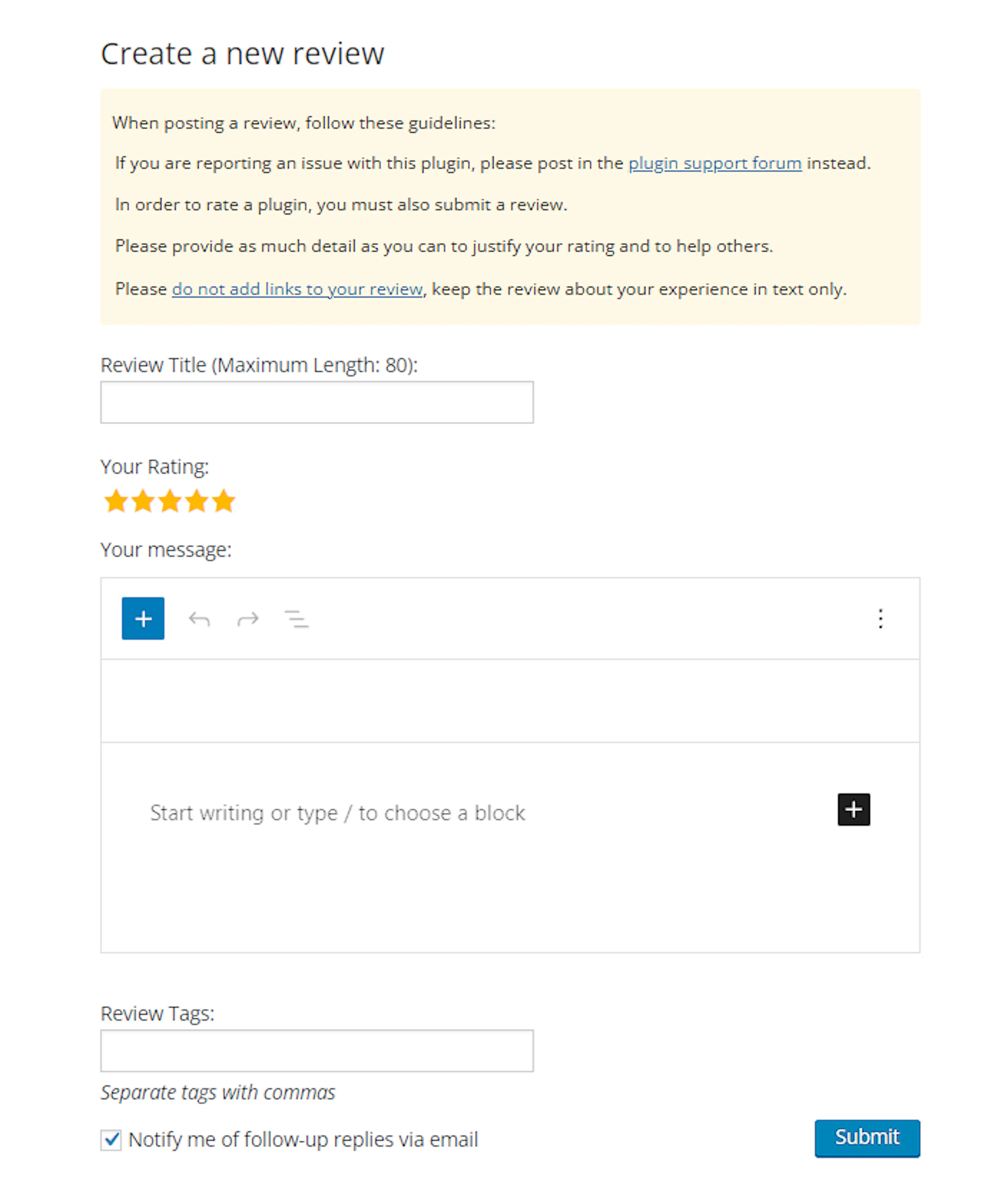
Task: Open the editor options three-dot menu
Action: (x=881, y=619)
